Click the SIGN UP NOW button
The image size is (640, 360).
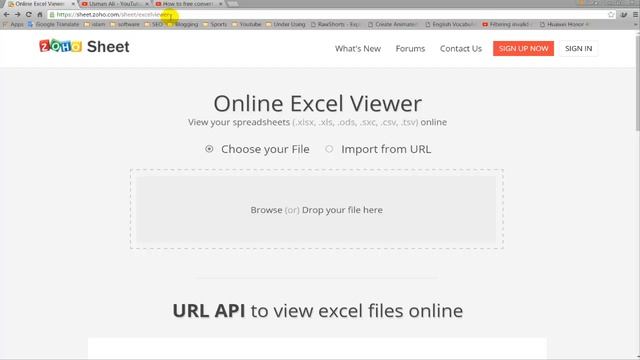523,49
